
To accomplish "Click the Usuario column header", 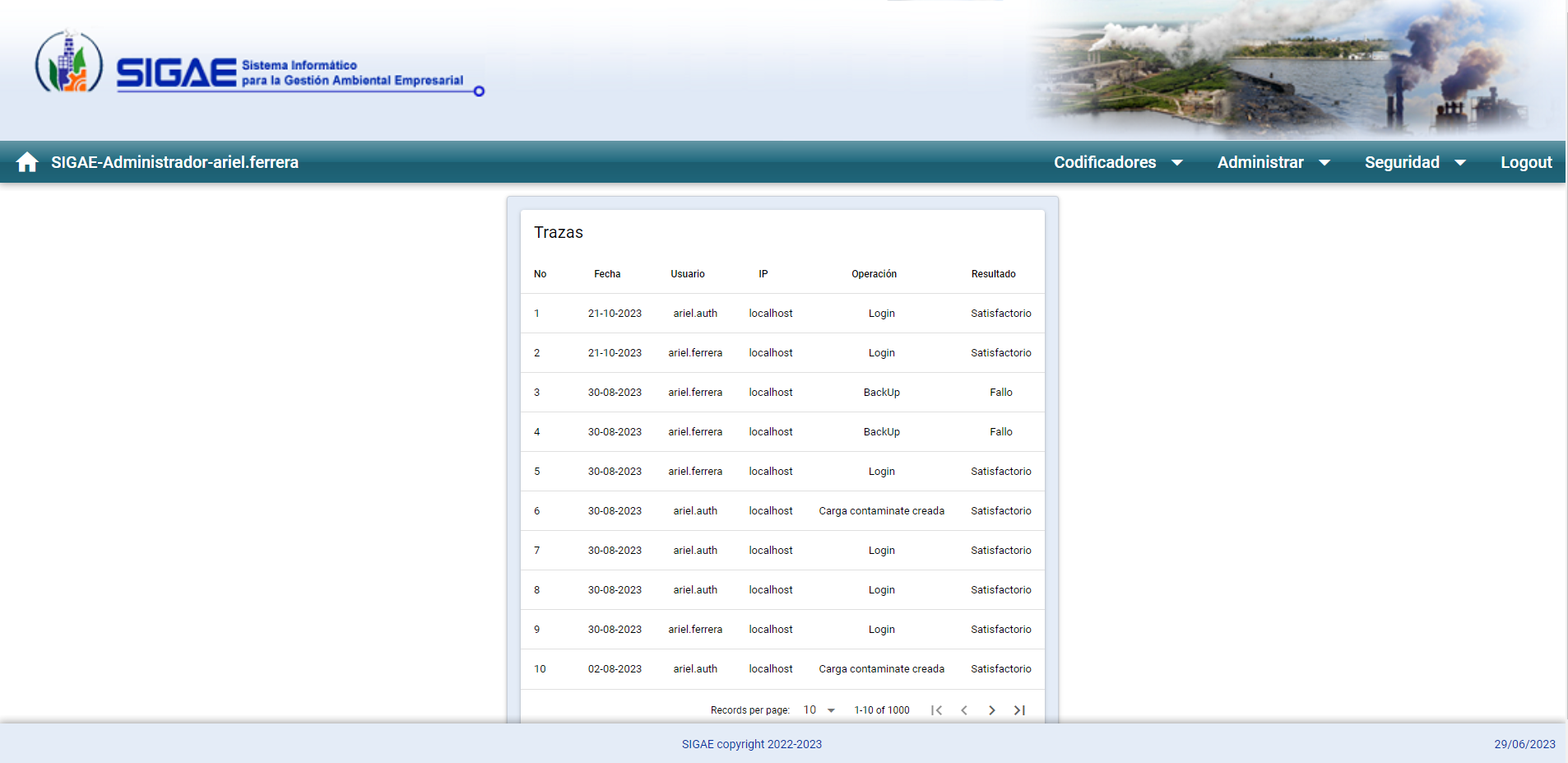I will pos(688,274).
